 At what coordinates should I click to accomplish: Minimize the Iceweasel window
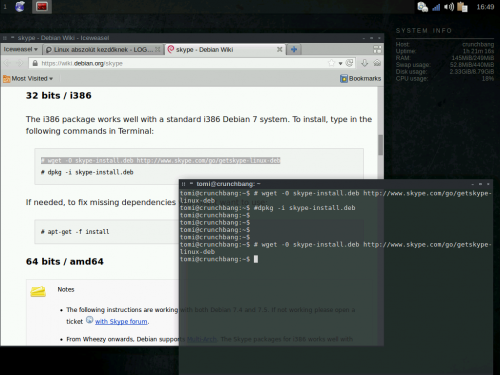coord(364,38)
